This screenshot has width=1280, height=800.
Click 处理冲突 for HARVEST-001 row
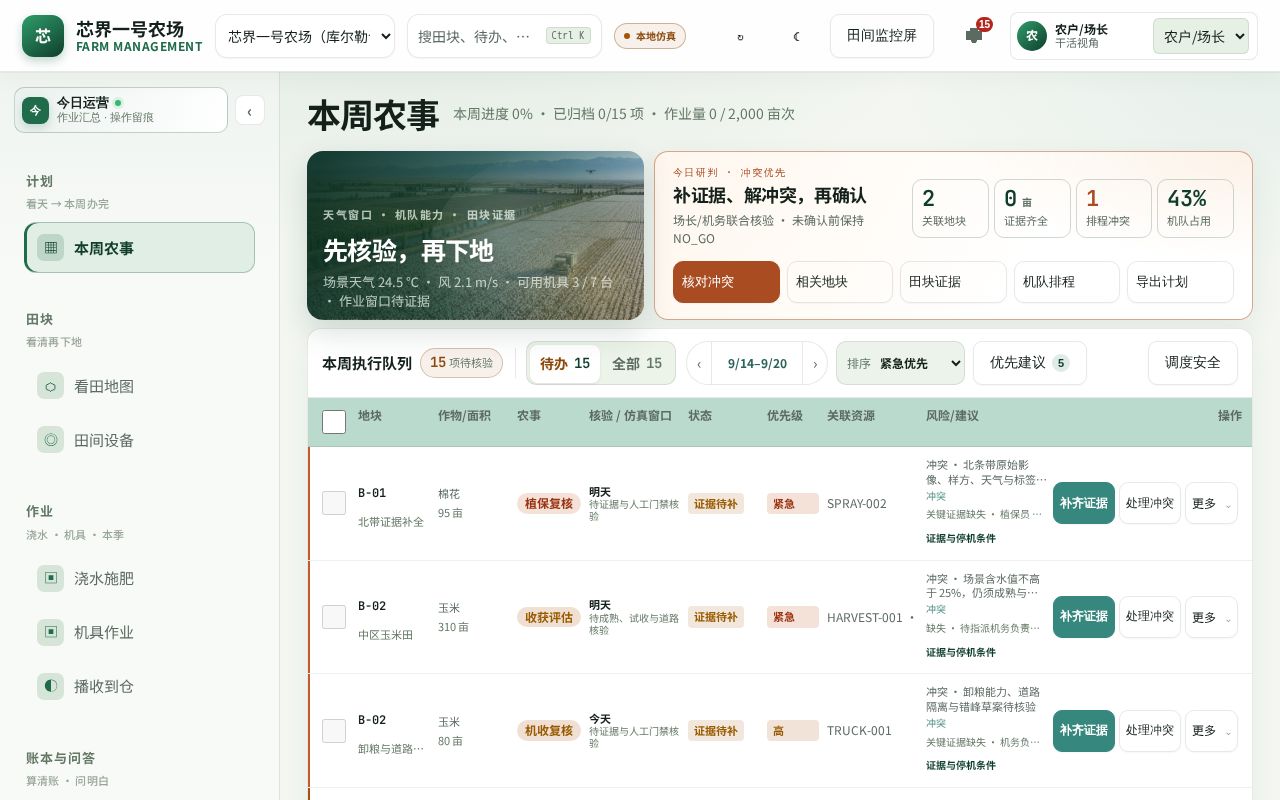click(1150, 617)
